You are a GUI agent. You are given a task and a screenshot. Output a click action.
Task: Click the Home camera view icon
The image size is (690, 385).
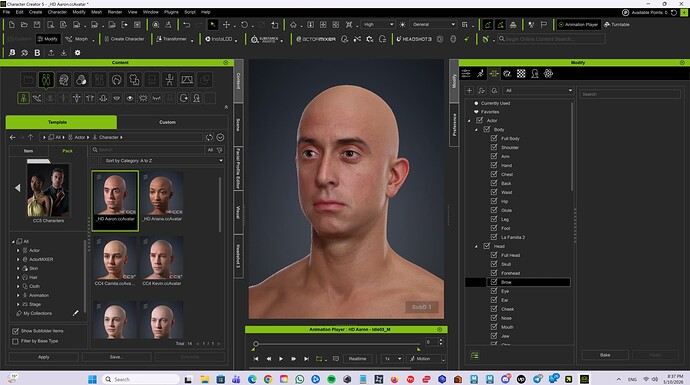pos(293,25)
